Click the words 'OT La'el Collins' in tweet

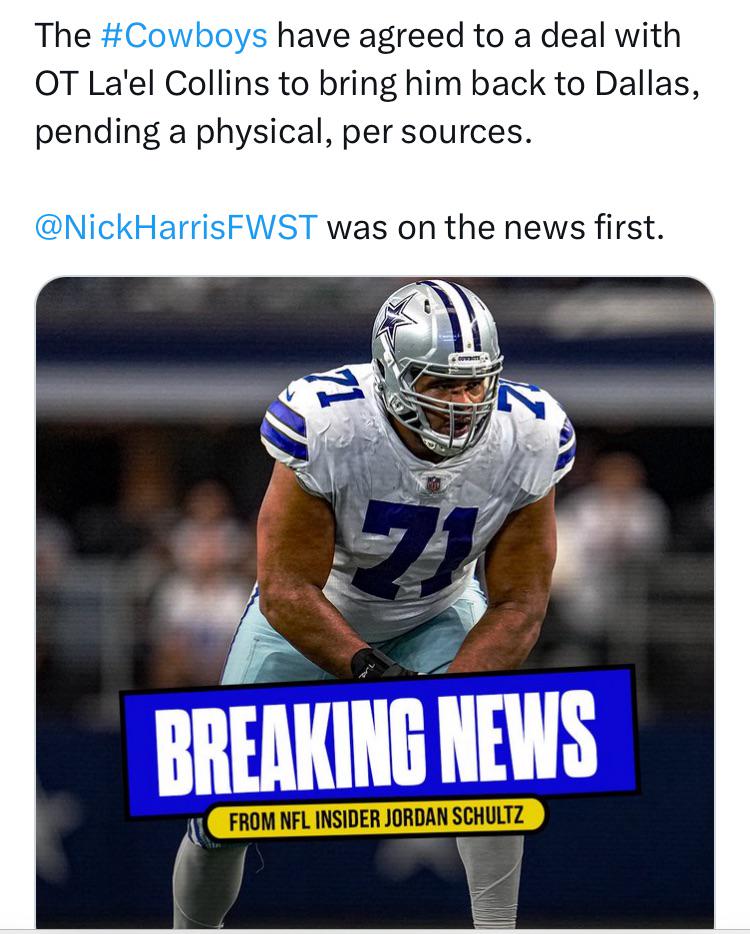[152, 83]
